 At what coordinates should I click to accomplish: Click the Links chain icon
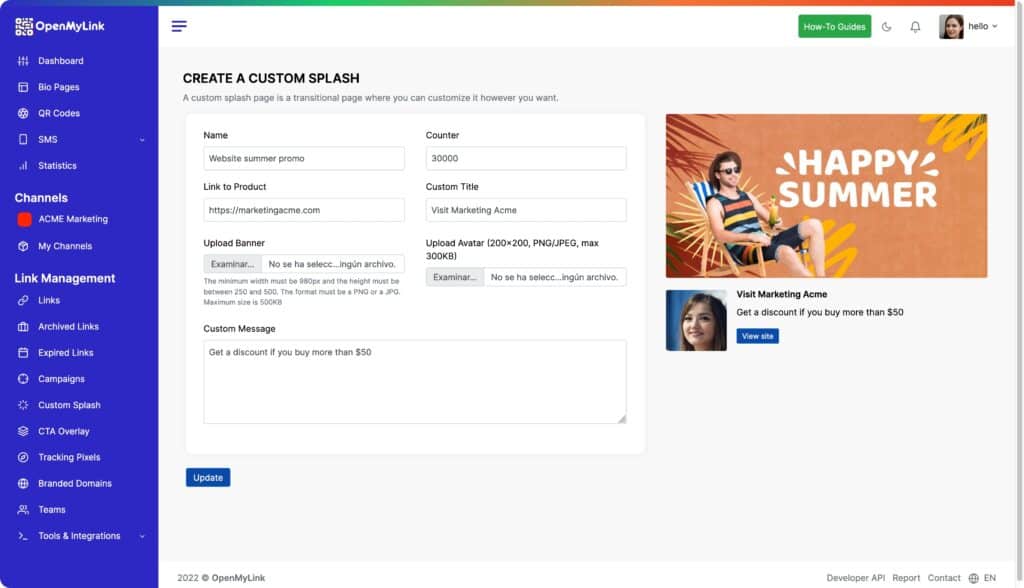[24, 301]
